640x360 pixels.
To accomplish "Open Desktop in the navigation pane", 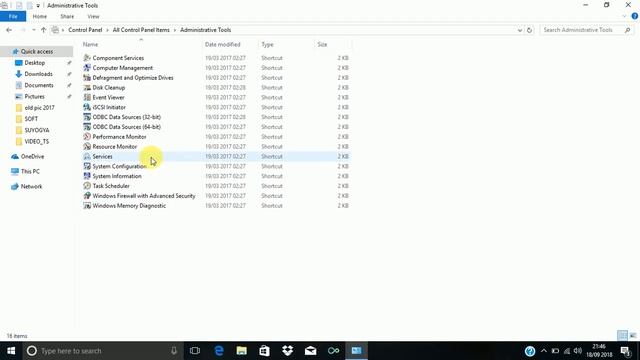I will [35, 63].
